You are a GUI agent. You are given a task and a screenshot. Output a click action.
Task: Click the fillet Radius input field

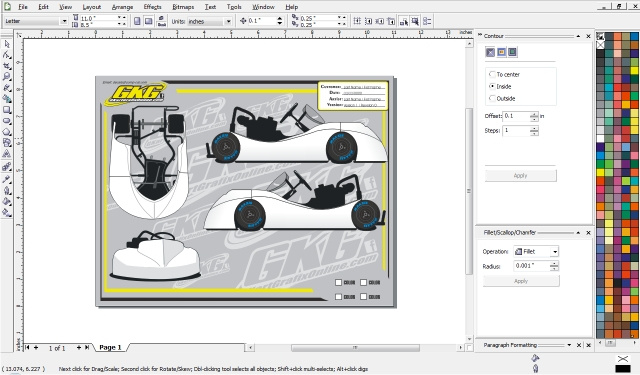(531, 266)
